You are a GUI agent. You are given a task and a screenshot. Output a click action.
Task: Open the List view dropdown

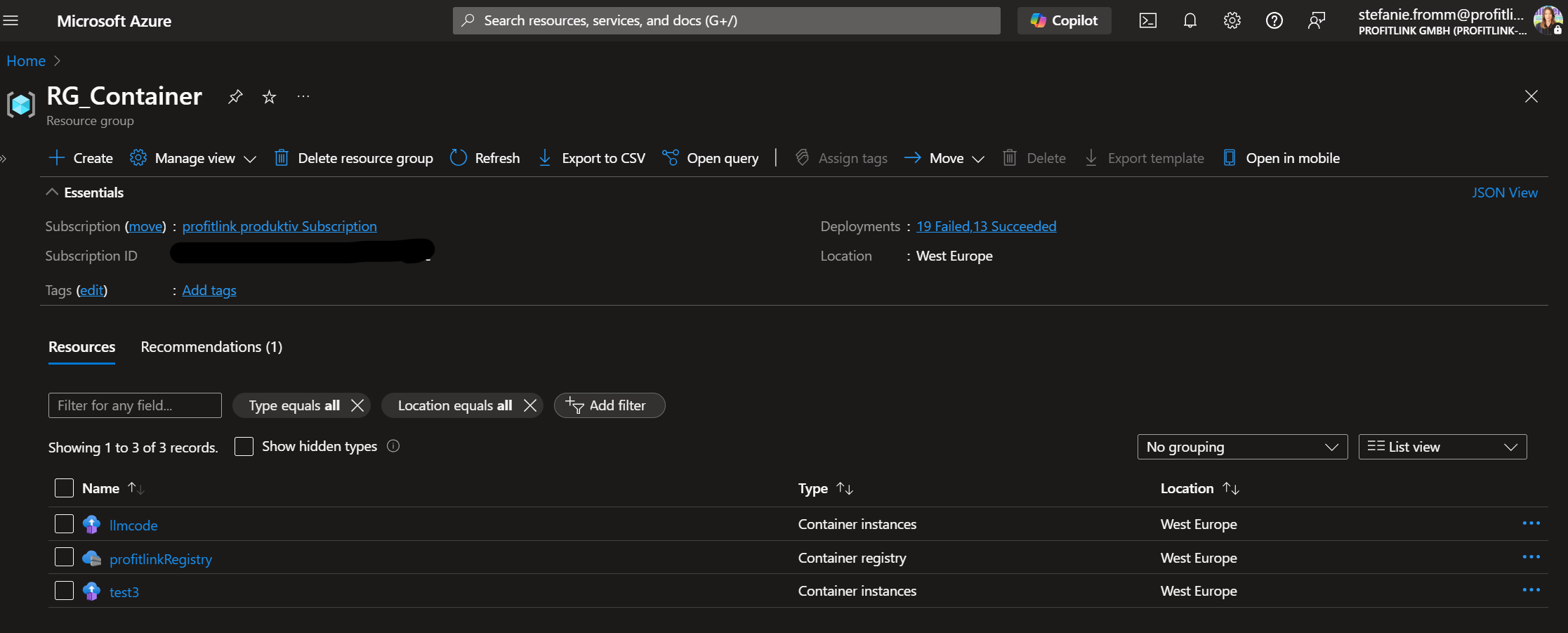click(1442, 447)
